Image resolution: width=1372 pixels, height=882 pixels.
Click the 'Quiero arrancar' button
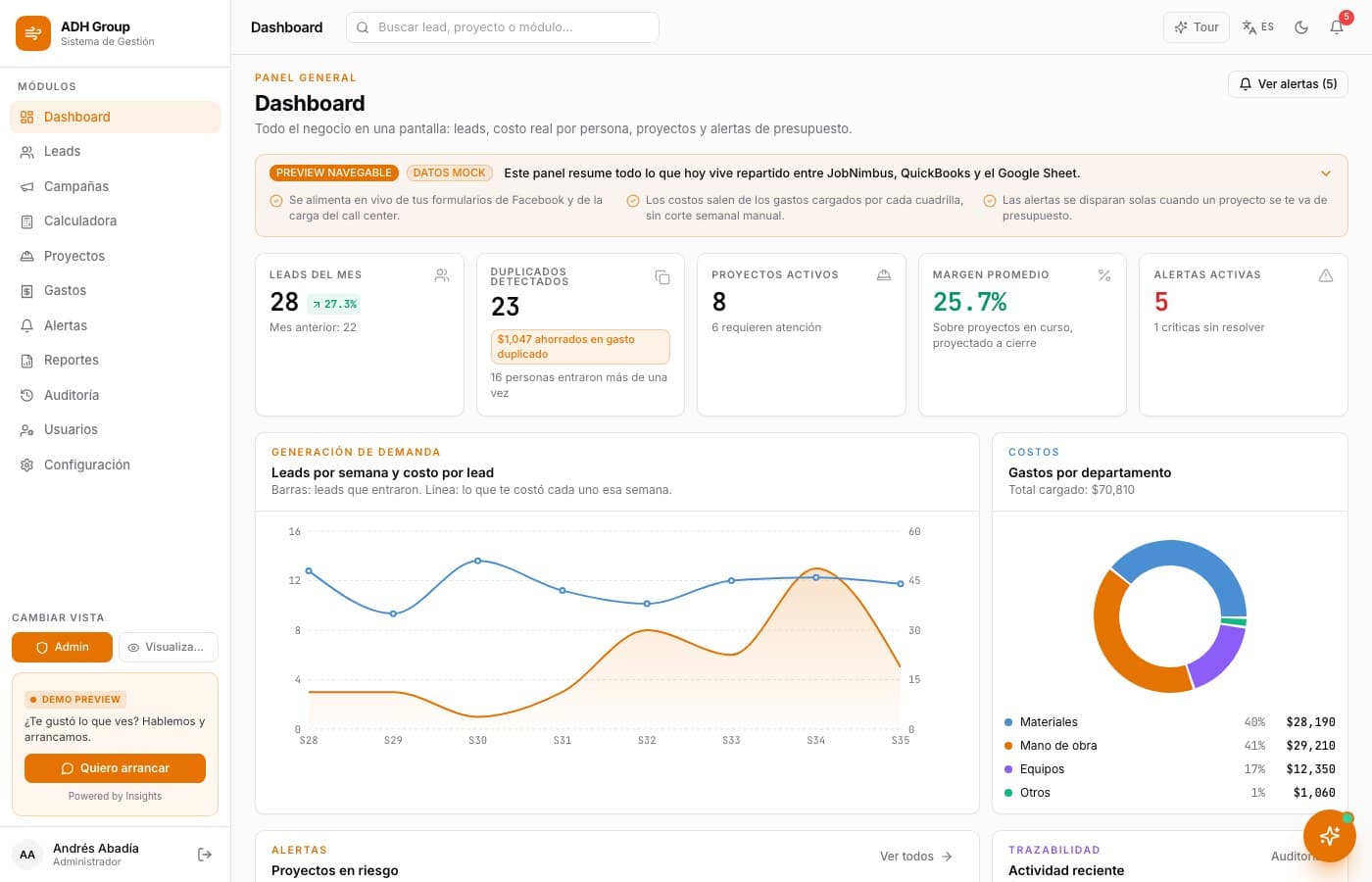[115, 768]
